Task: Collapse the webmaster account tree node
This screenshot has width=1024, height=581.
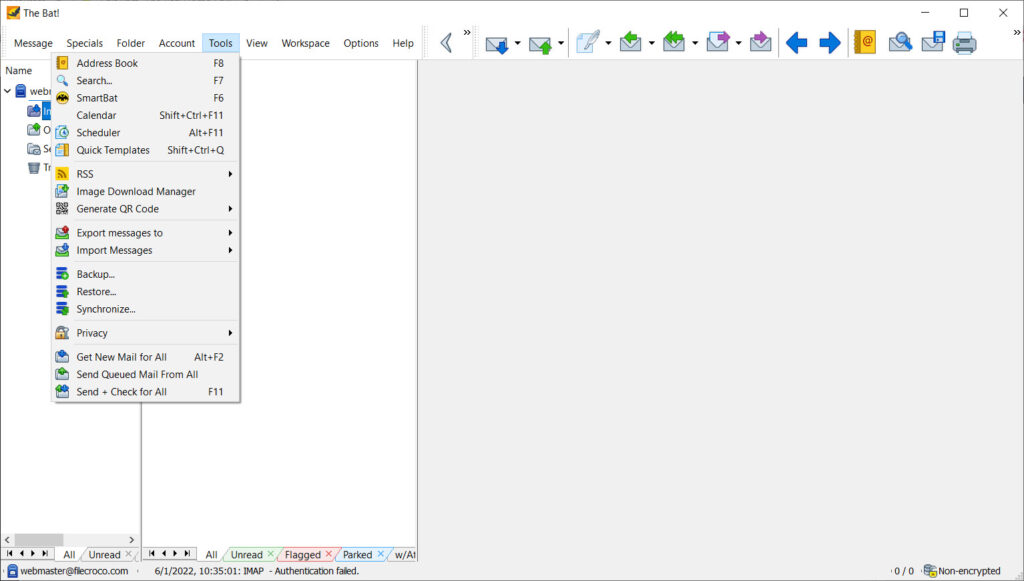Action: click(x=8, y=91)
